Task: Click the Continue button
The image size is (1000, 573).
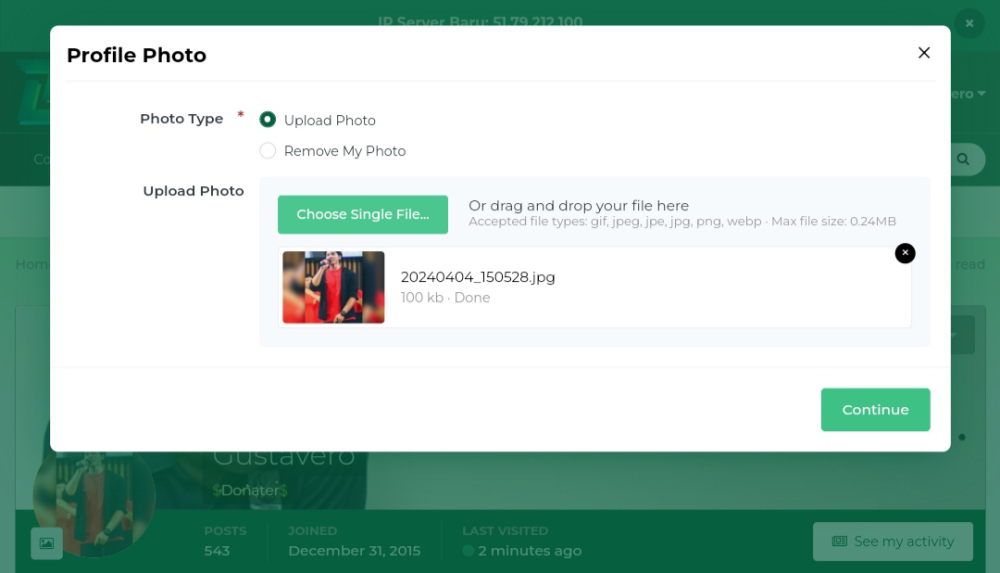Action: [875, 410]
